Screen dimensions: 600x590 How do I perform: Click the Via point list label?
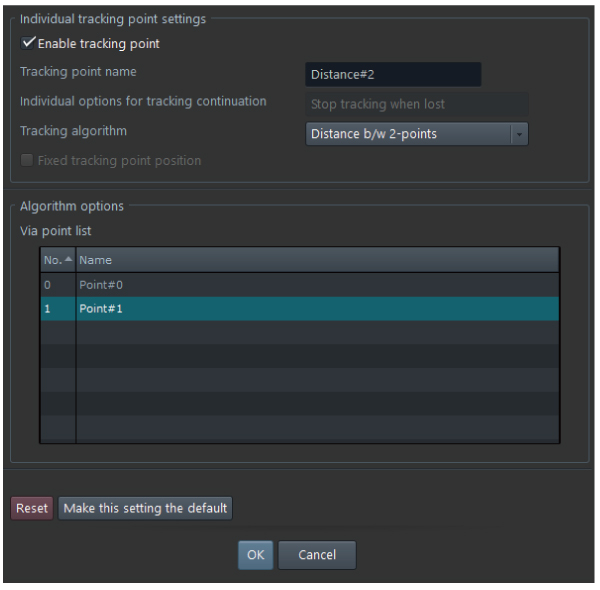click(56, 231)
